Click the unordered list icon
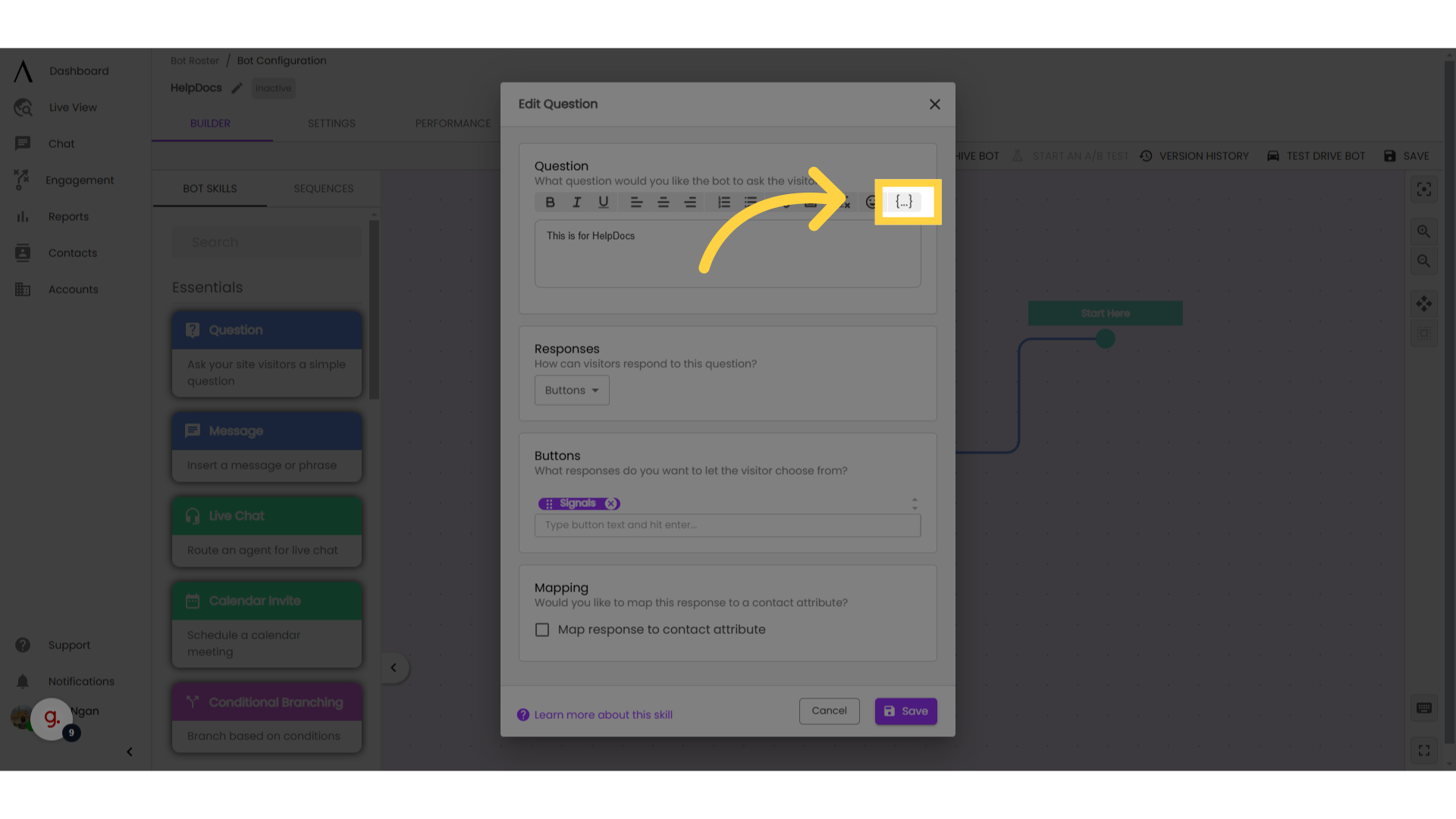Screen dimensions: 1456x819 point(751,202)
